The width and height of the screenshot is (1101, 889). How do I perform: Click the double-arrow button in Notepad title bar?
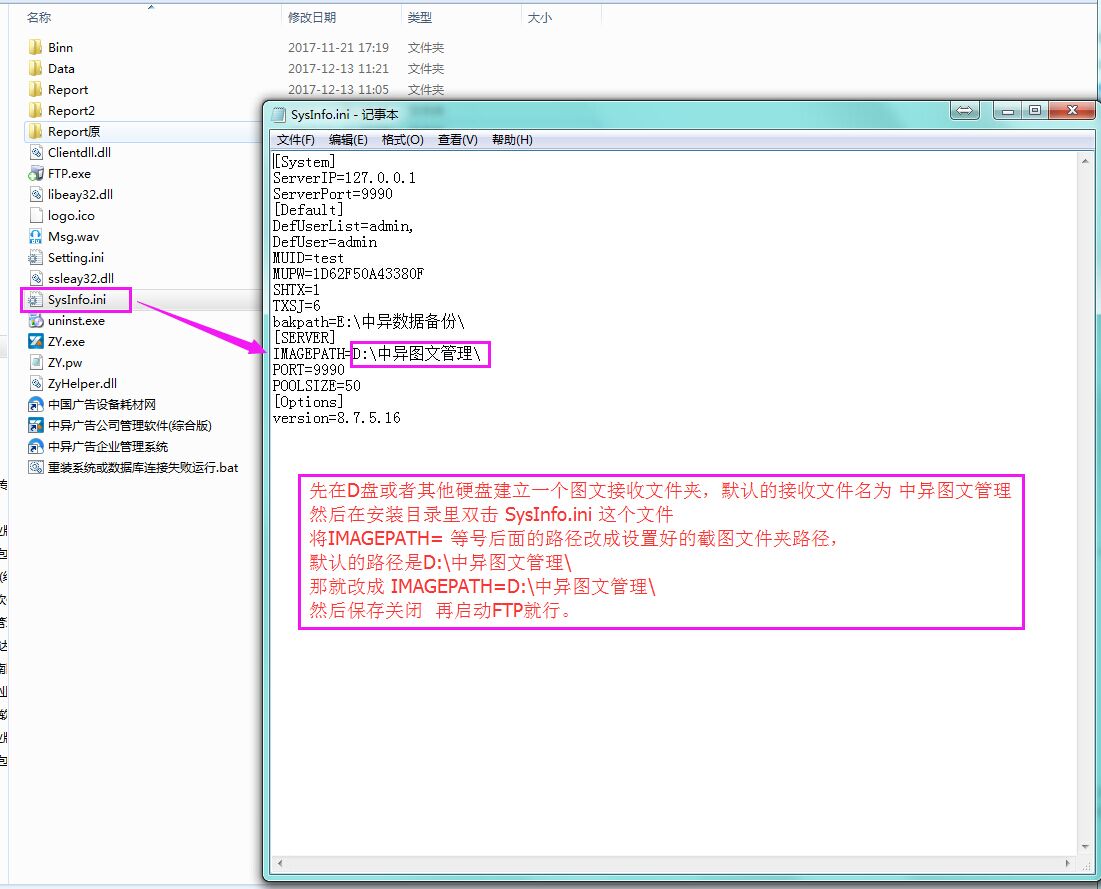pyautogui.click(x=965, y=110)
